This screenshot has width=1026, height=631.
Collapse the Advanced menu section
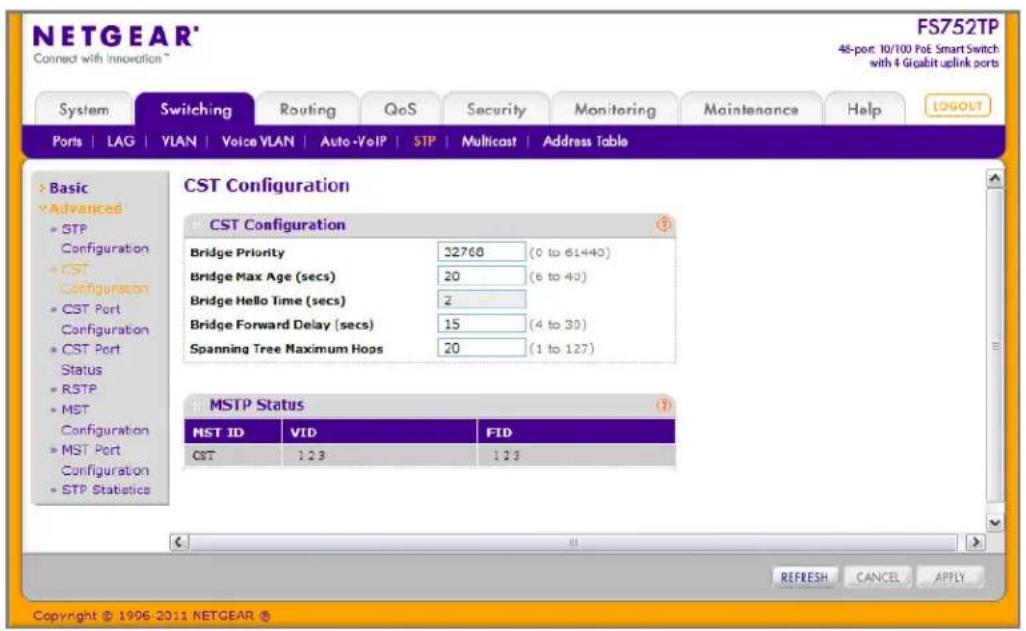[80, 208]
